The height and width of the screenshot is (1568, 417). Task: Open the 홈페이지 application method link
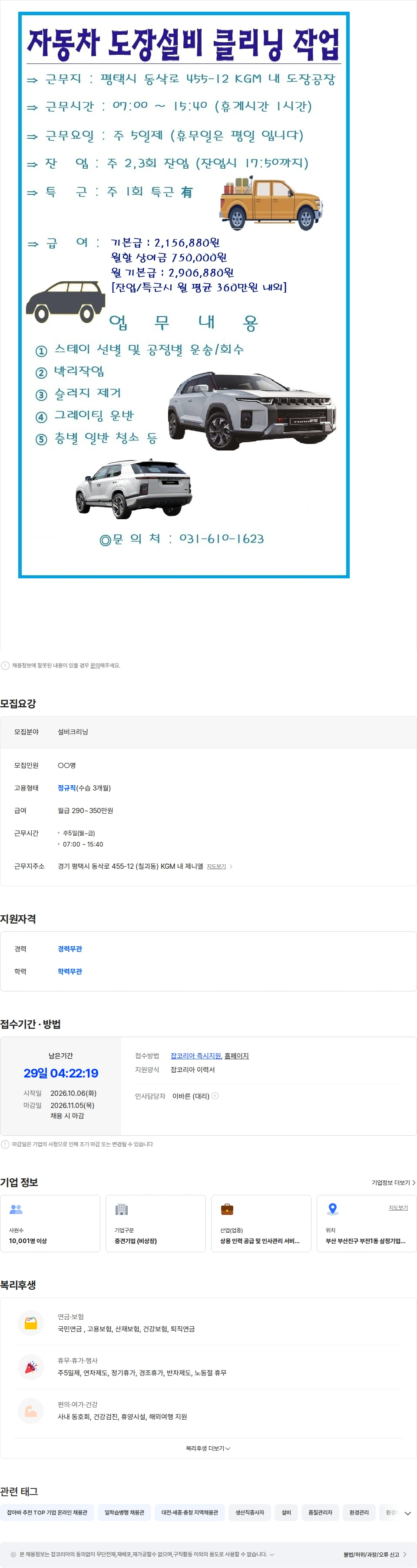click(x=236, y=1055)
